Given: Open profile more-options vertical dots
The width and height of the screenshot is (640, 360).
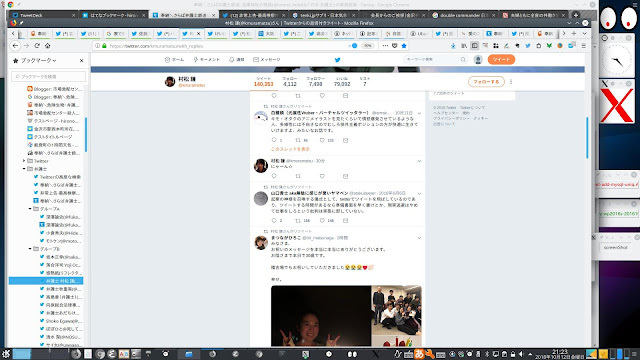Looking at the screenshot, I should (x=511, y=82).
